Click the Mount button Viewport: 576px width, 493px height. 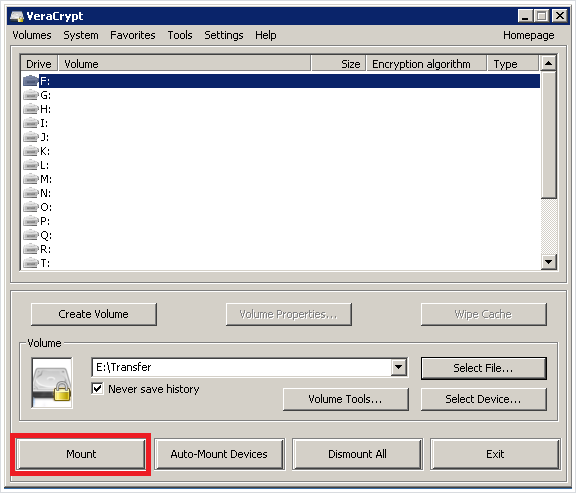[81, 454]
